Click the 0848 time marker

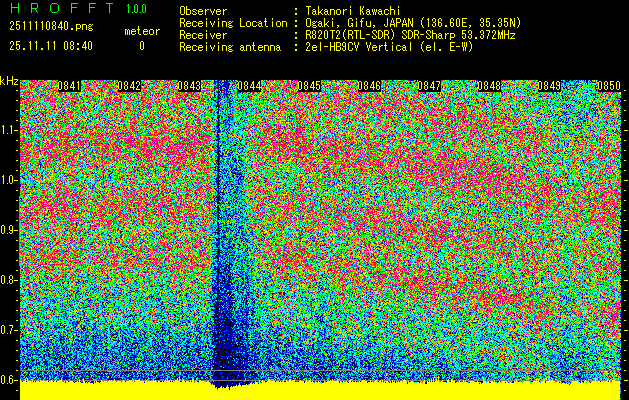(x=489, y=86)
